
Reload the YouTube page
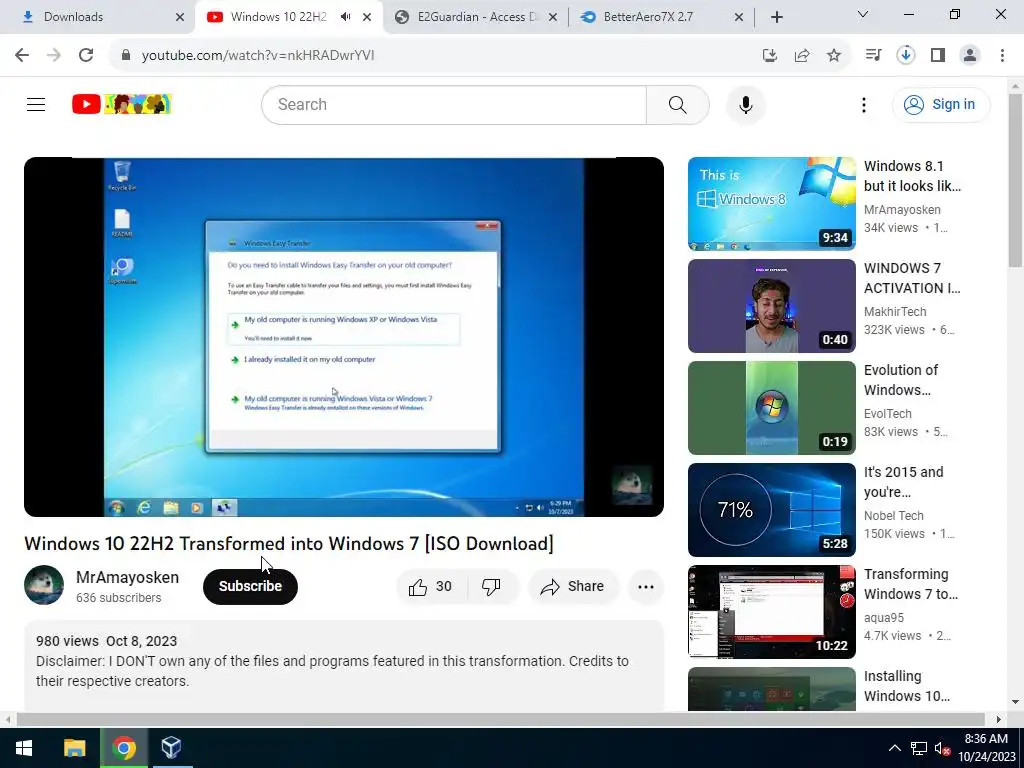[86, 55]
